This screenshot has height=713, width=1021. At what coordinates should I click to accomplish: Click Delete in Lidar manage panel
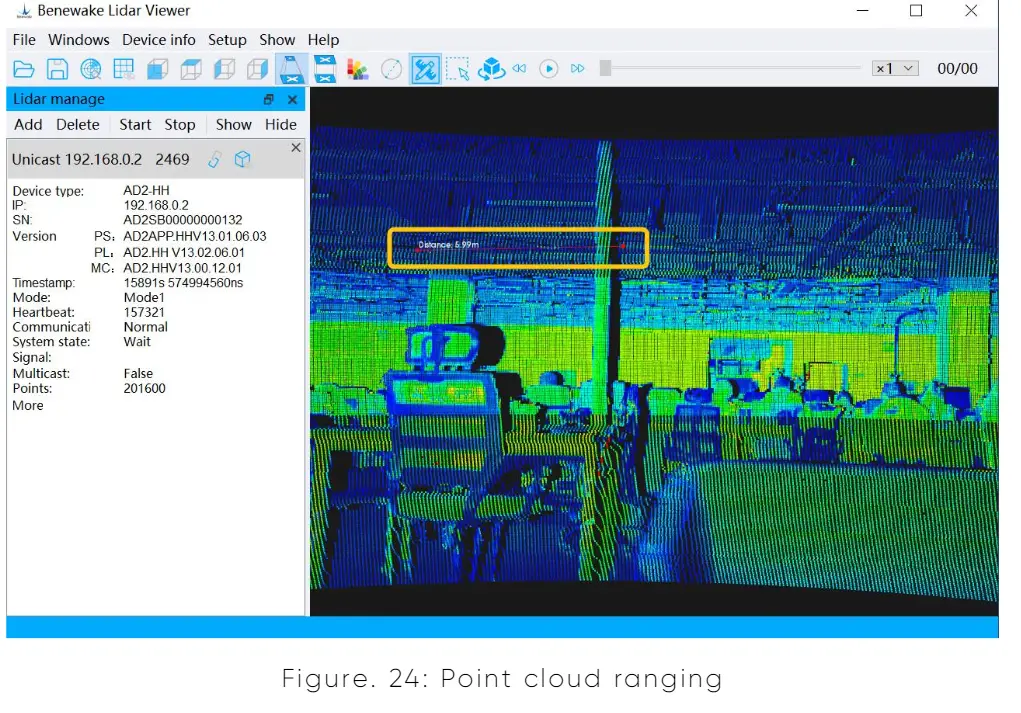[x=77, y=124]
